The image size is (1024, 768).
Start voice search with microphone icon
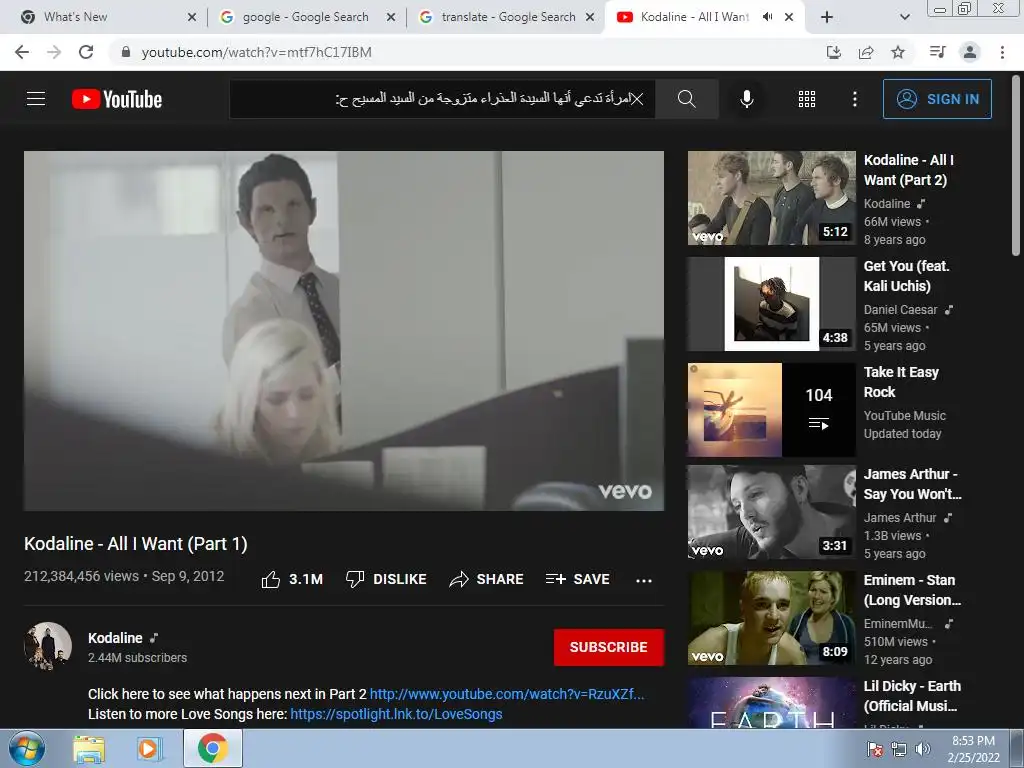(x=746, y=99)
